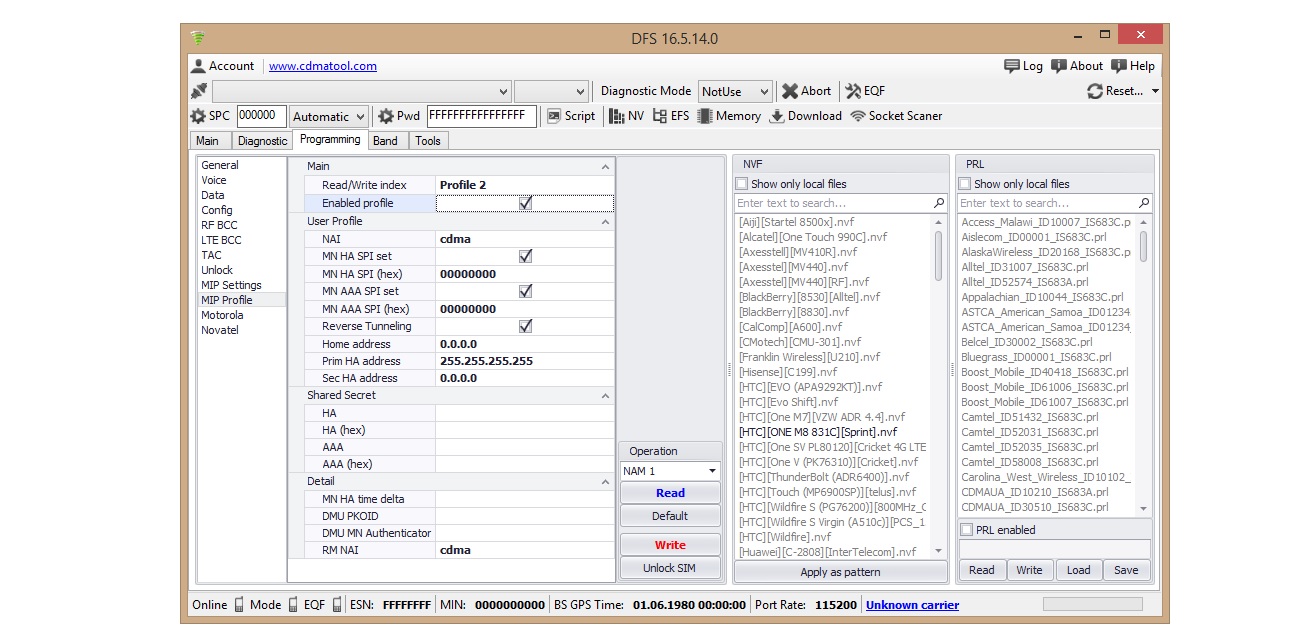This screenshot has width=1289, height=638.
Task: Switch to the Tools tab
Action: (x=428, y=141)
